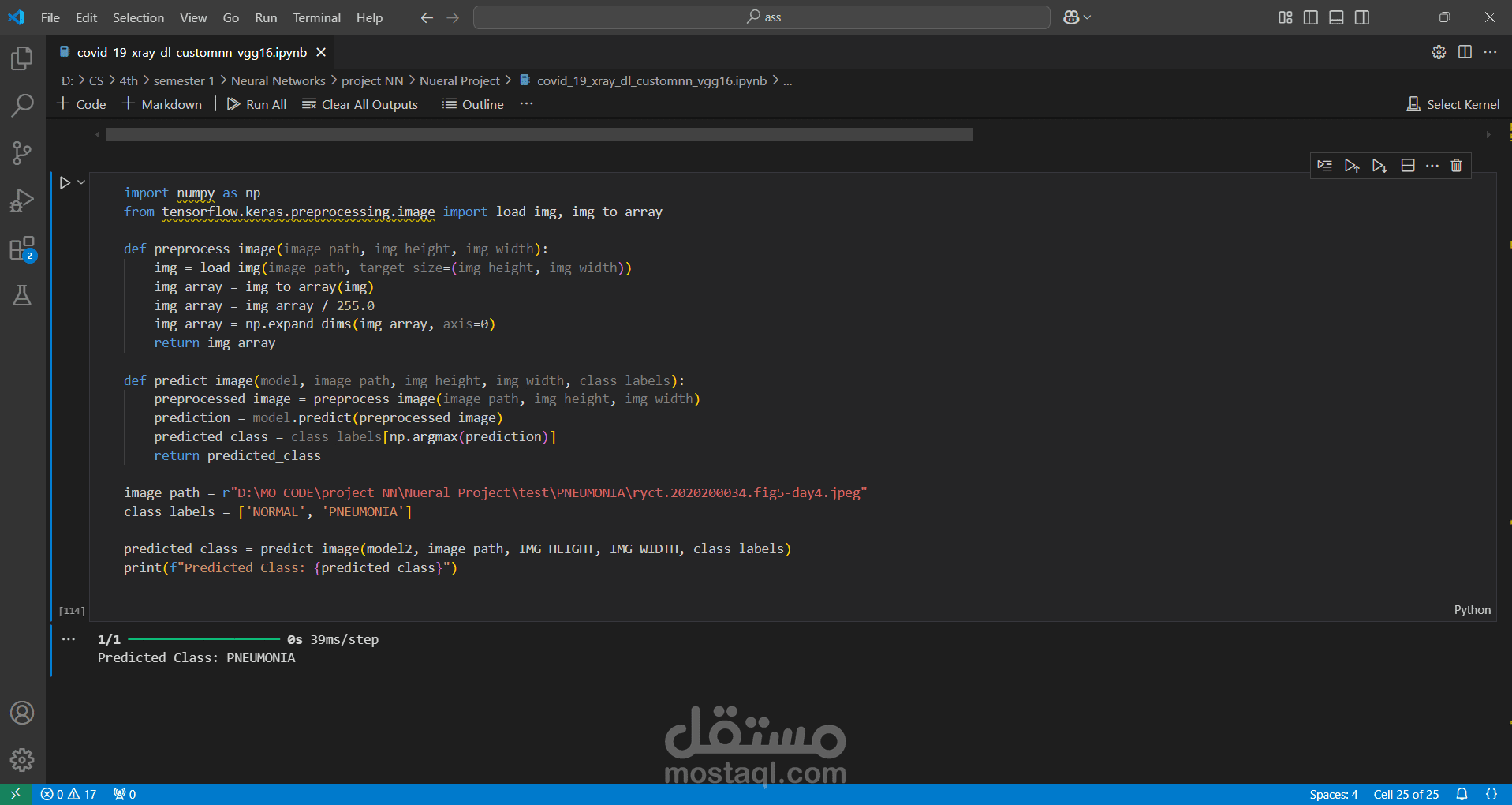Split cell icon in cell toolbar
The height and width of the screenshot is (805, 1512).
tap(1408, 166)
